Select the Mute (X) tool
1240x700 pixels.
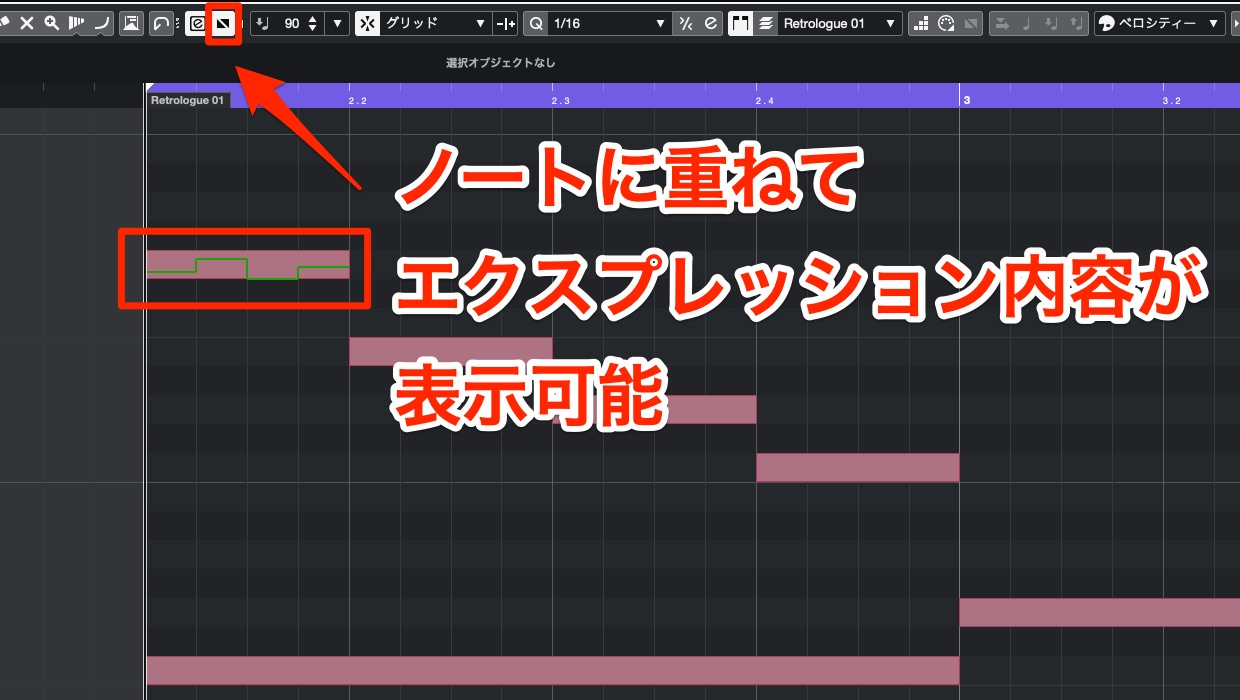(27, 23)
